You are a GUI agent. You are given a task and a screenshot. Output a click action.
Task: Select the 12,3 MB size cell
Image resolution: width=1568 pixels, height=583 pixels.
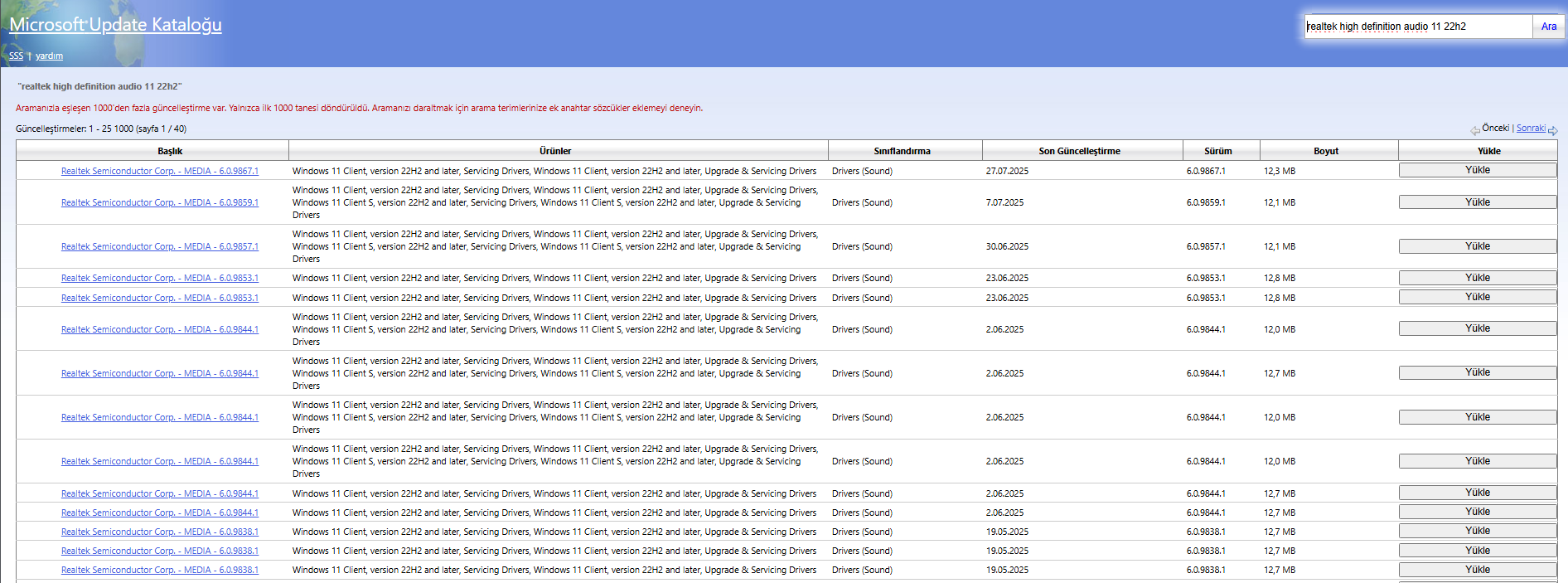[x=1329, y=171]
